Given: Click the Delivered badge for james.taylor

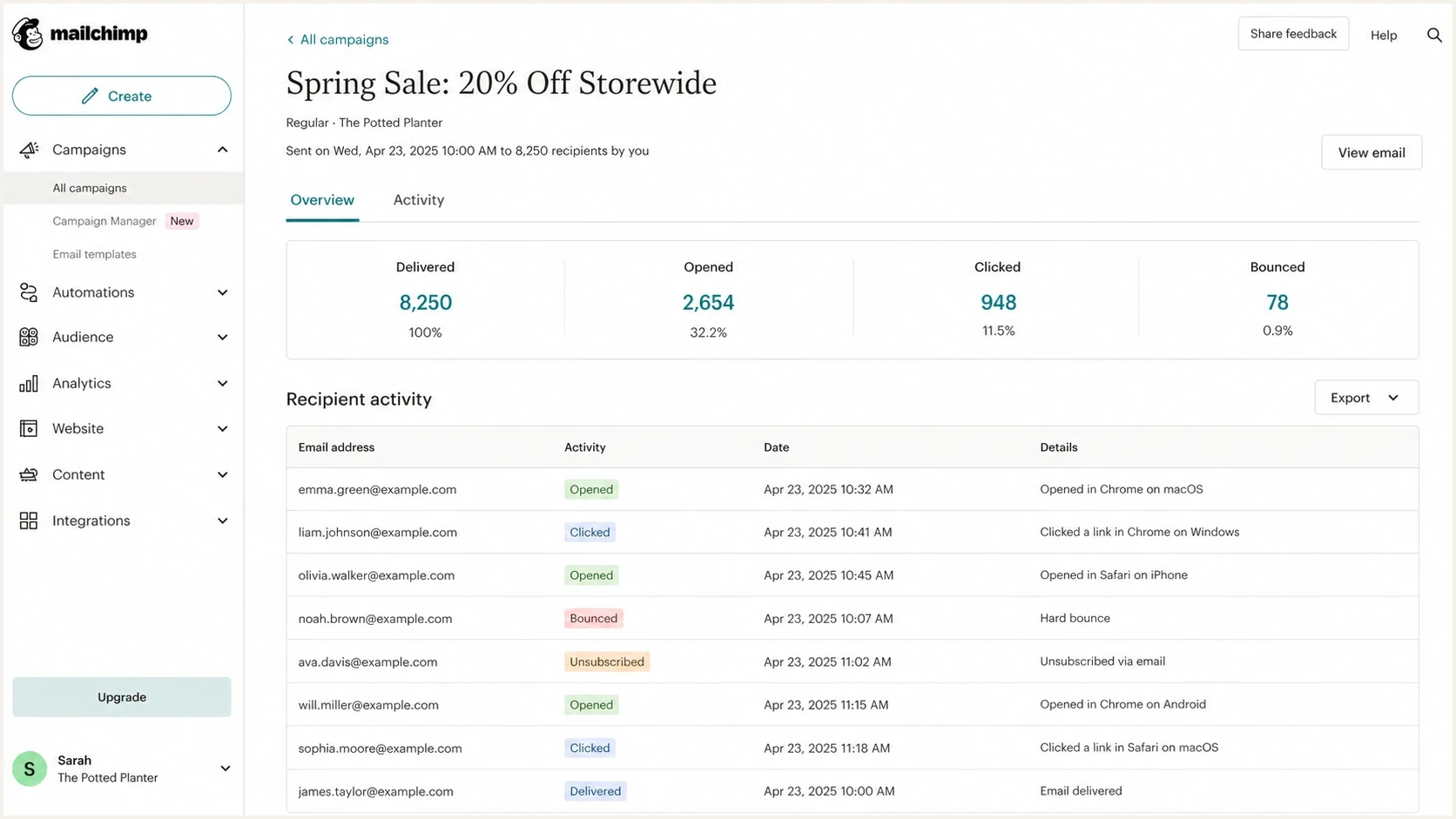Looking at the screenshot, I should 596,791.
